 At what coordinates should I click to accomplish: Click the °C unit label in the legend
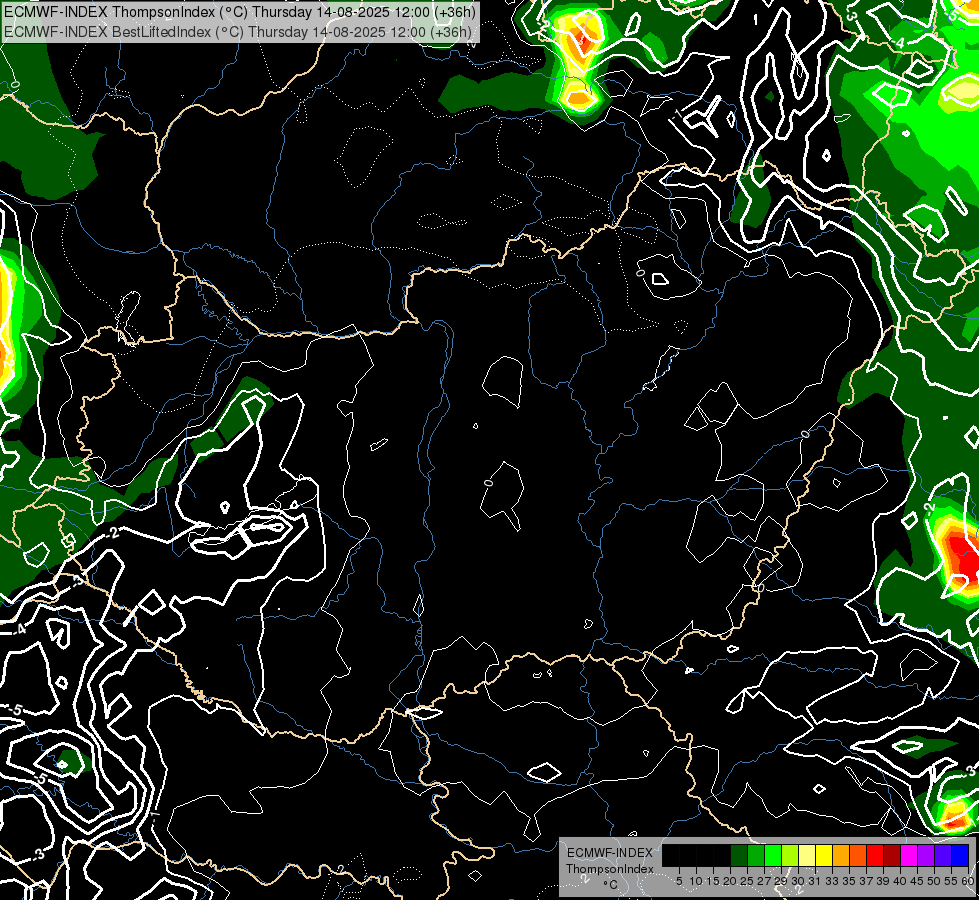click(x=611, y=885)
